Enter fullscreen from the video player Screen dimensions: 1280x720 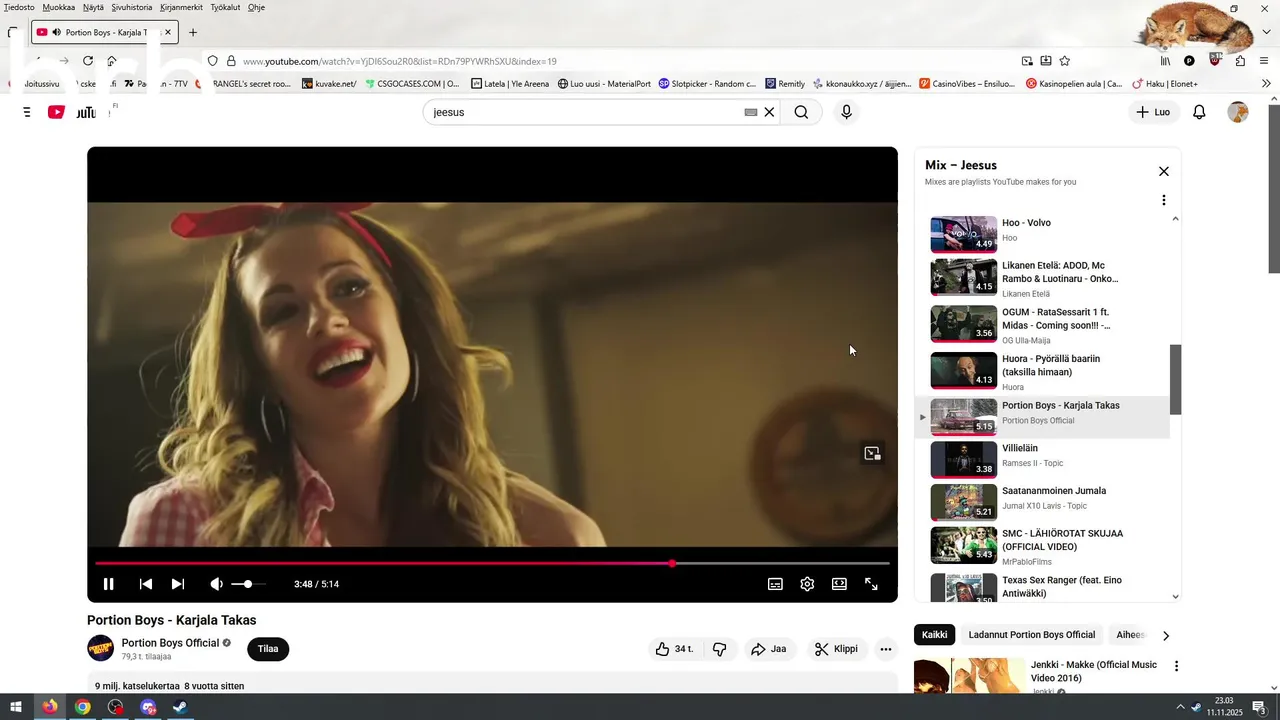(871, 584)
